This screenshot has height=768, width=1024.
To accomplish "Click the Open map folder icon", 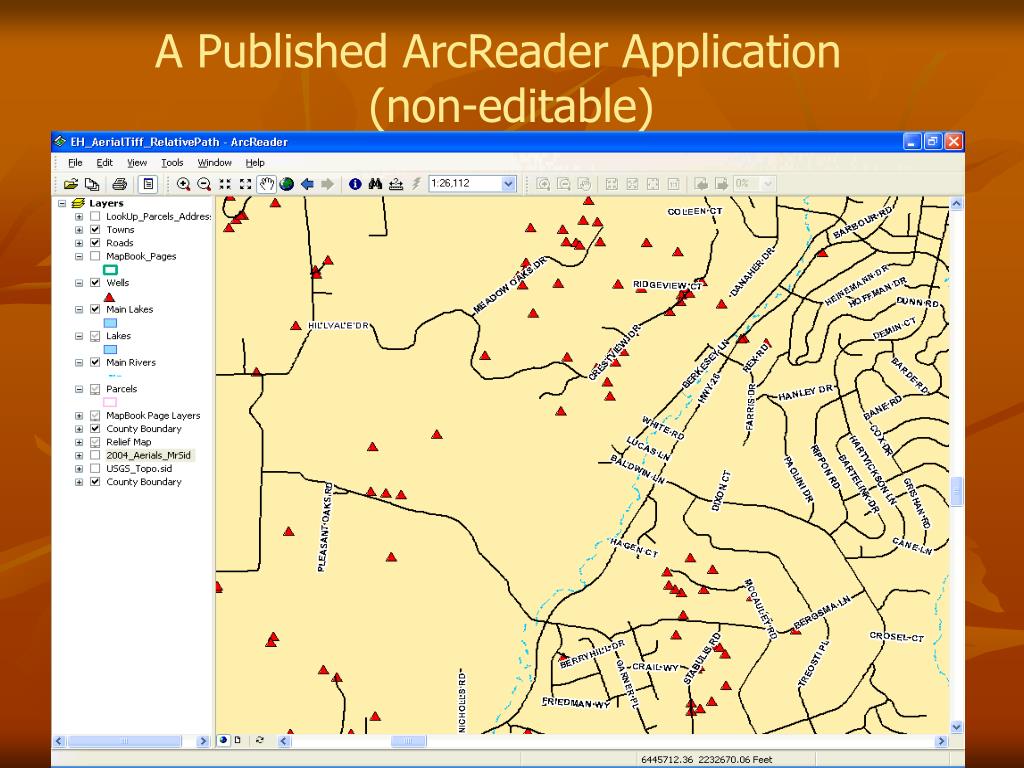I will click(x=71, y=184).
